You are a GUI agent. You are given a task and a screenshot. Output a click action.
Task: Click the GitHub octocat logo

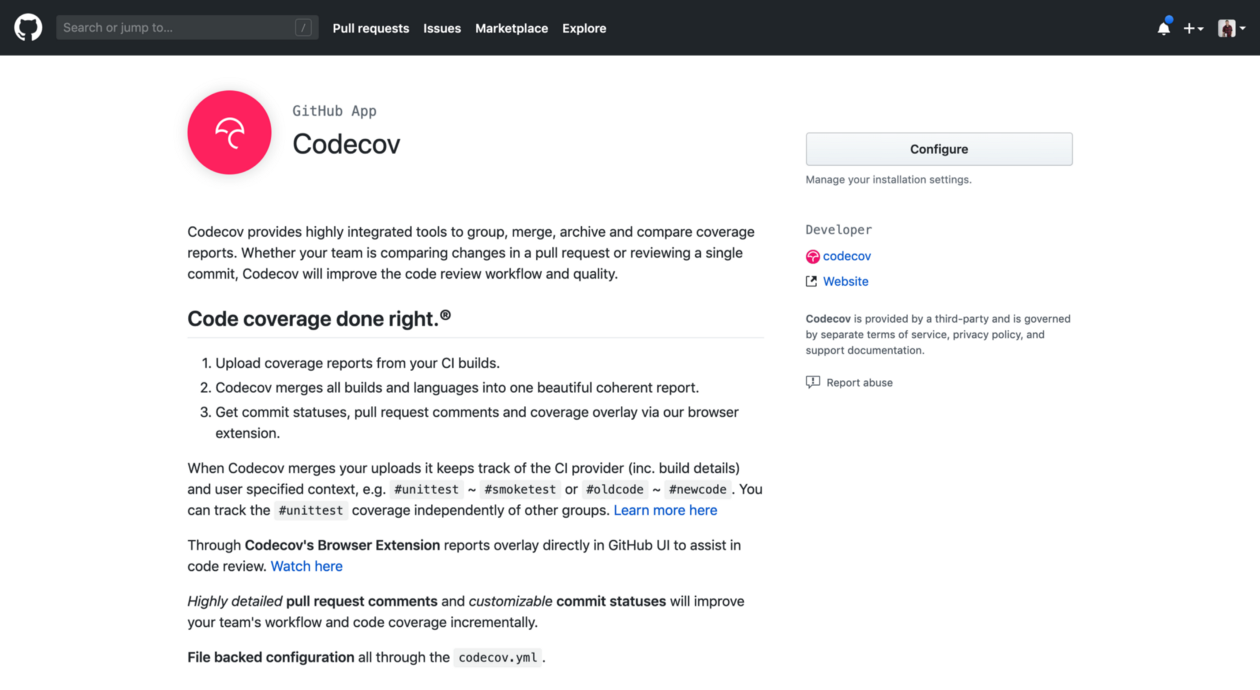(27, 27)
